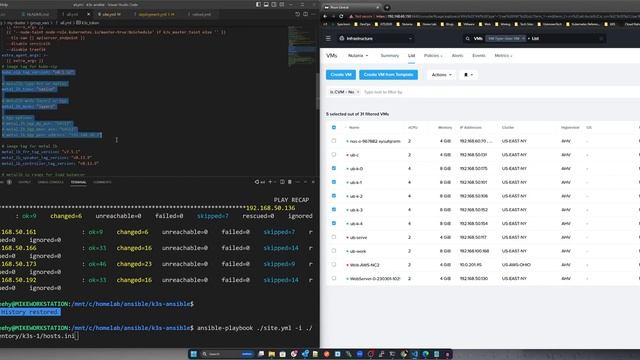
Task: Open editor more actions ellipsis
Action: [313, 14]
